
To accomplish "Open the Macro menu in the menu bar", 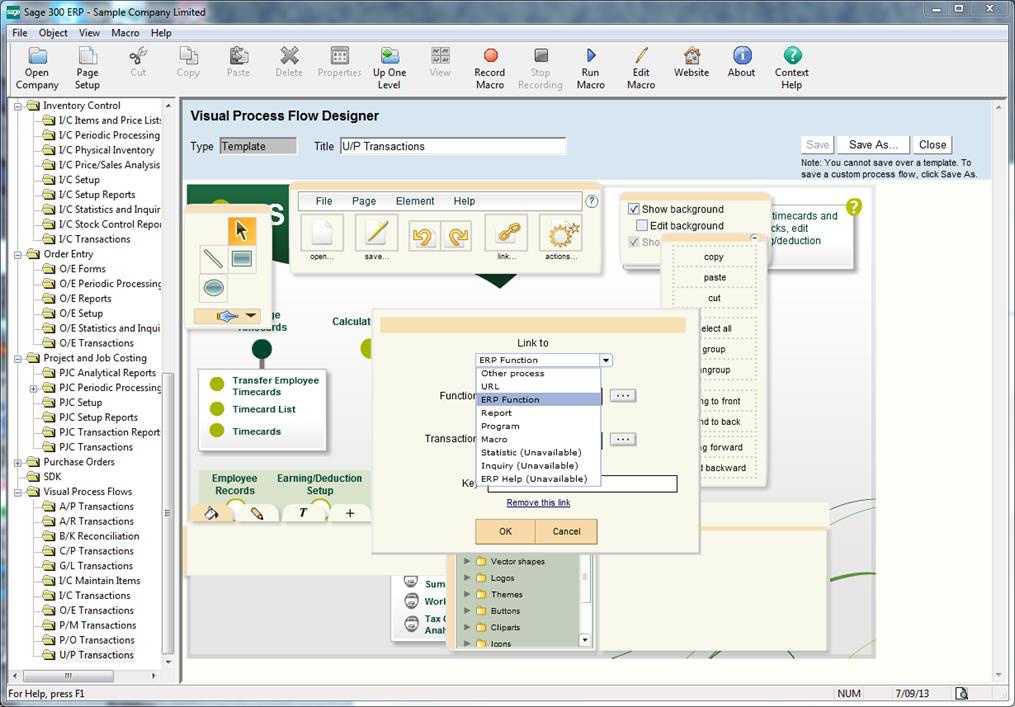I will [125, 33].
